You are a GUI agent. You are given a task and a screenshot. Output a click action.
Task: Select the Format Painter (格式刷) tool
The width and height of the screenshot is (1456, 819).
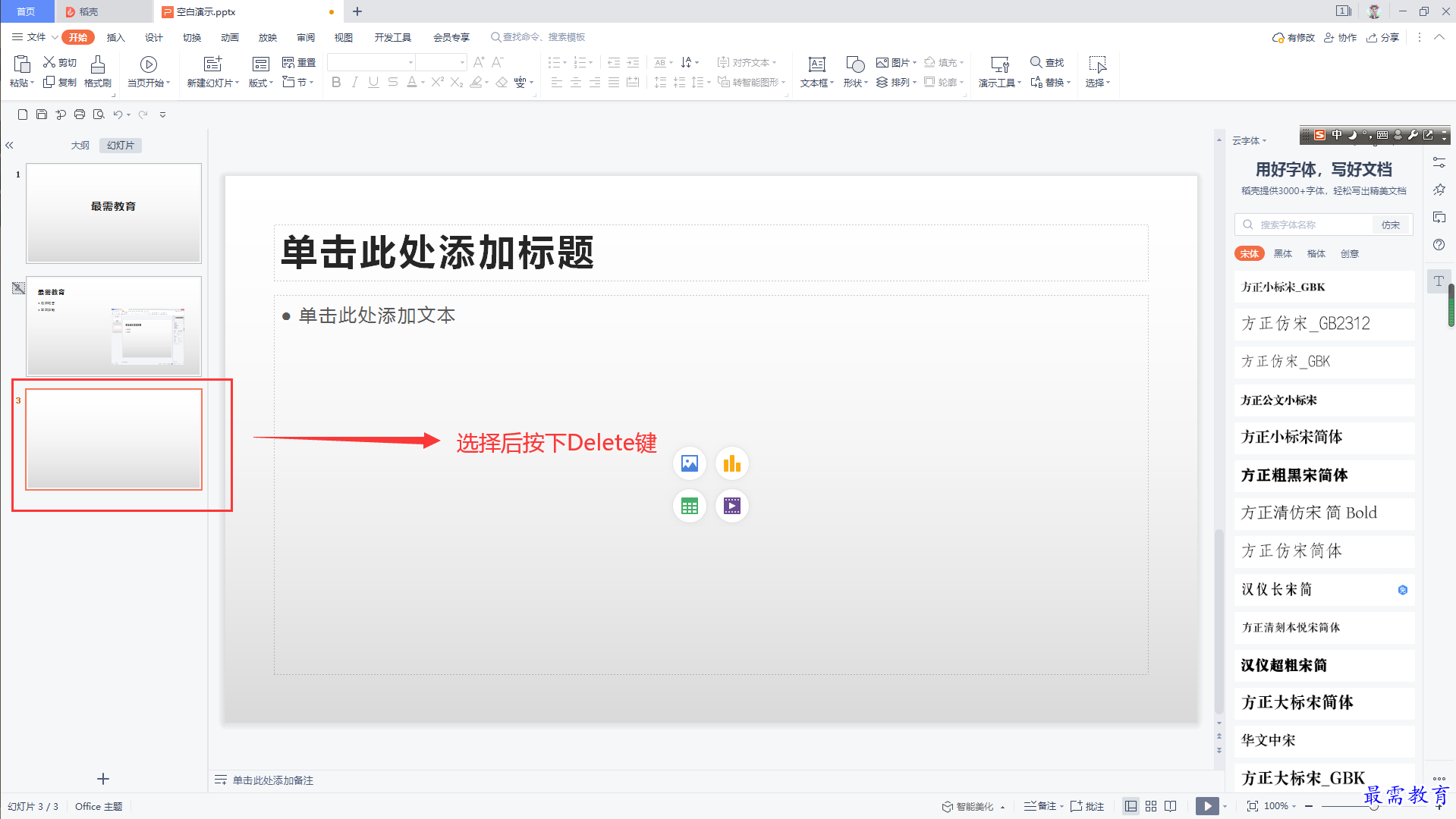coord(98,72)
